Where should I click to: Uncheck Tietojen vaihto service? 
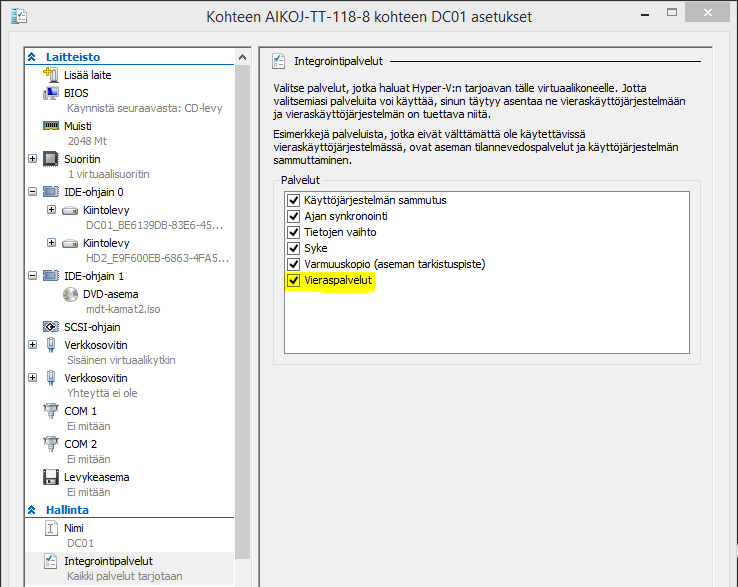click(294, 232)
